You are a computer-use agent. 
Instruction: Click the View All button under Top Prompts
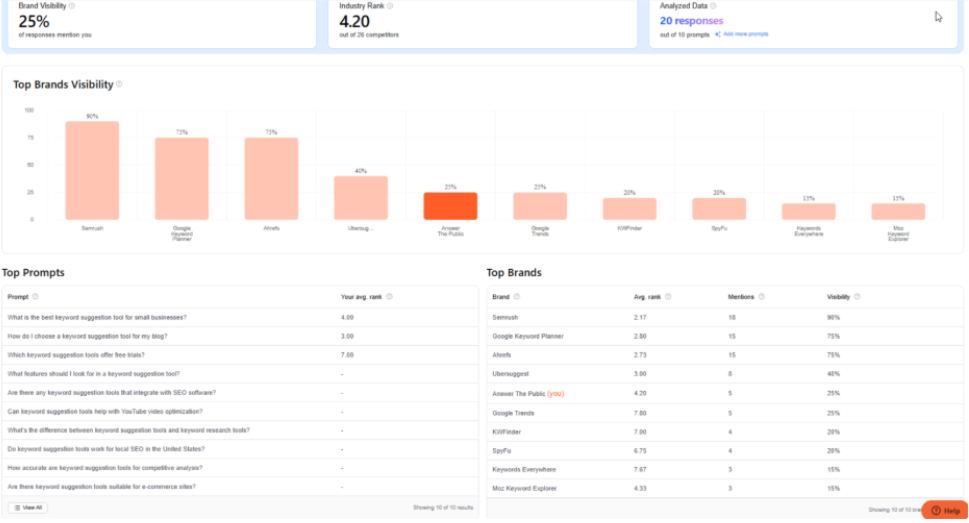coord(28,508)
